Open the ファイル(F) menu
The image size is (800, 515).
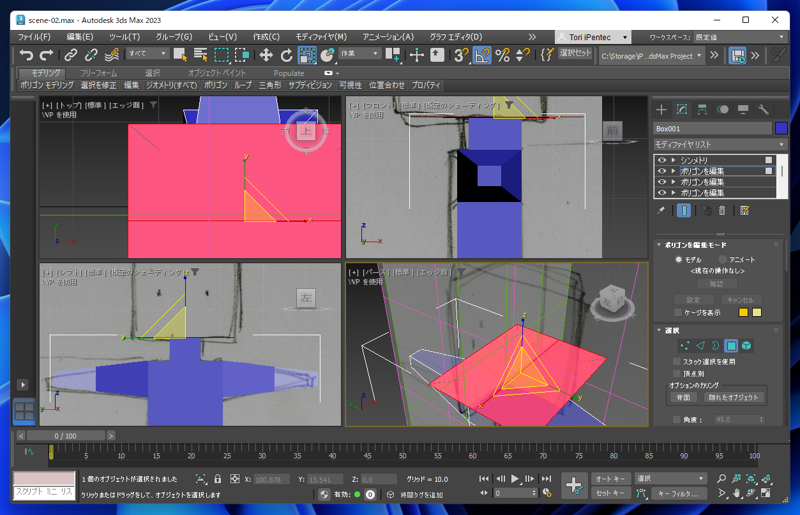(x=34, y=37)
